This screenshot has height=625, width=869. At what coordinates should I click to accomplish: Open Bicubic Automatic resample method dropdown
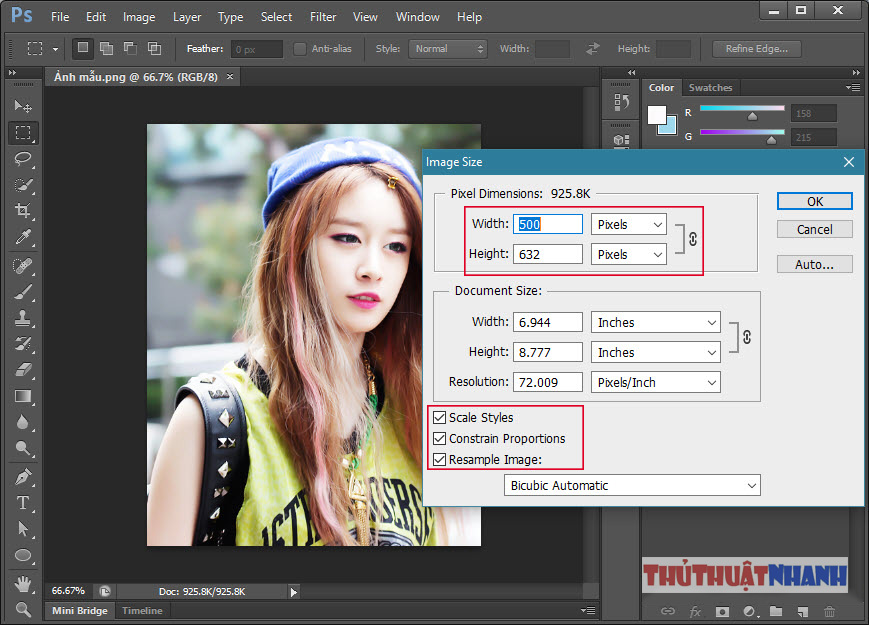(632, 485)
